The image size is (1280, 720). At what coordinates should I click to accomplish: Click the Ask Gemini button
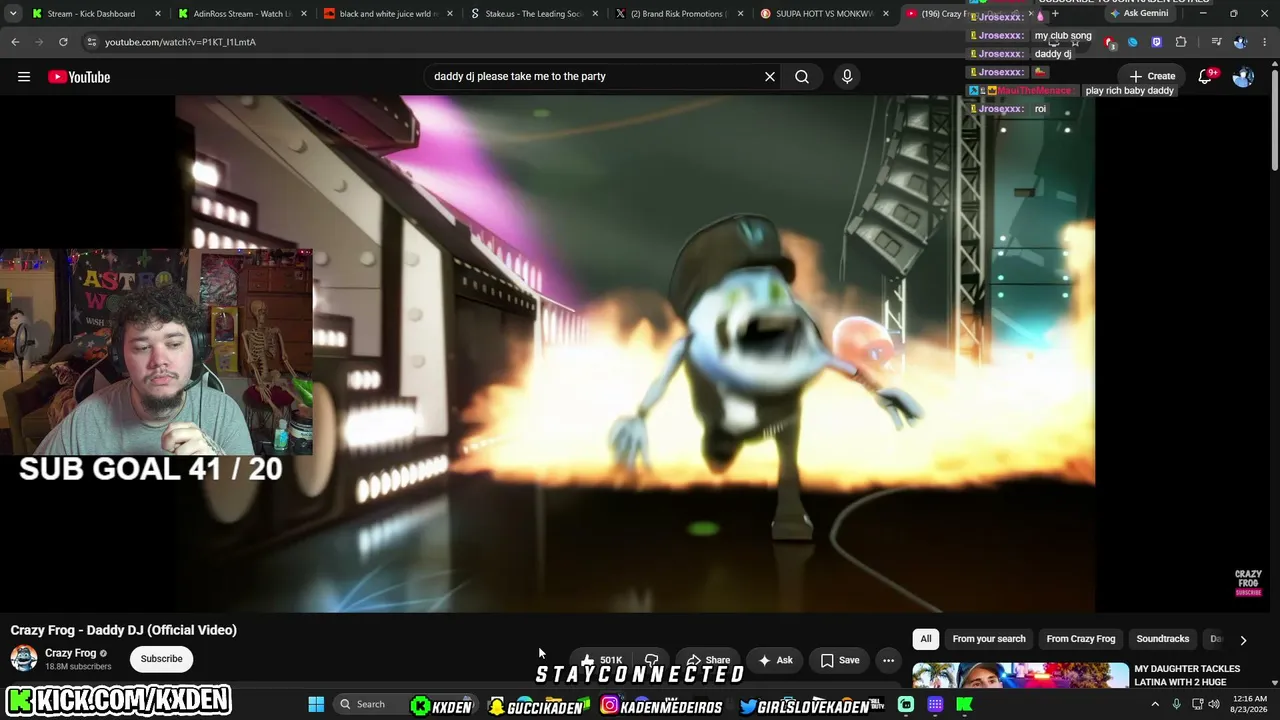[x=1139, y=14]
